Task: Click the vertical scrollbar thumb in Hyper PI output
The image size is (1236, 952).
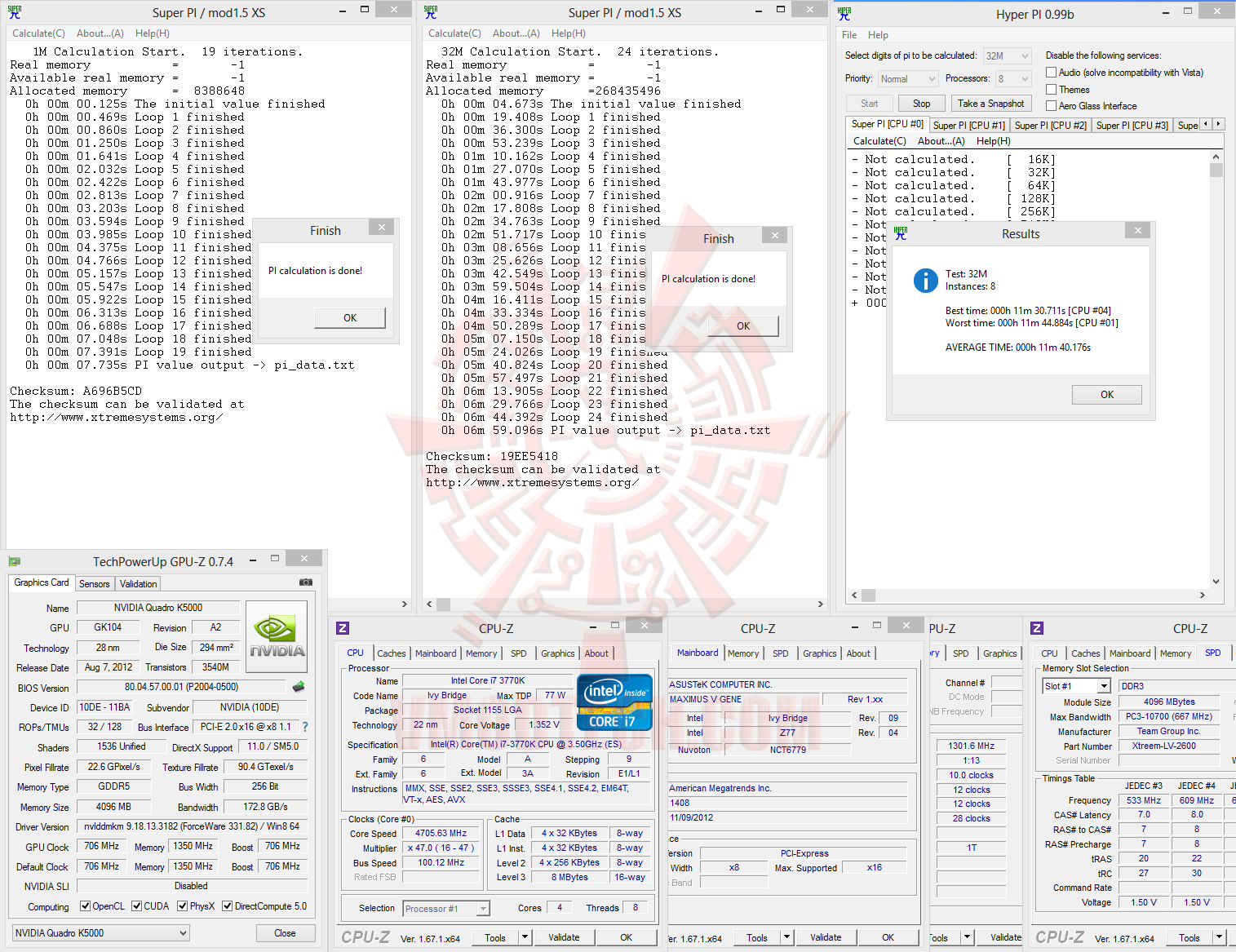Action: [x=1216, y=170]
